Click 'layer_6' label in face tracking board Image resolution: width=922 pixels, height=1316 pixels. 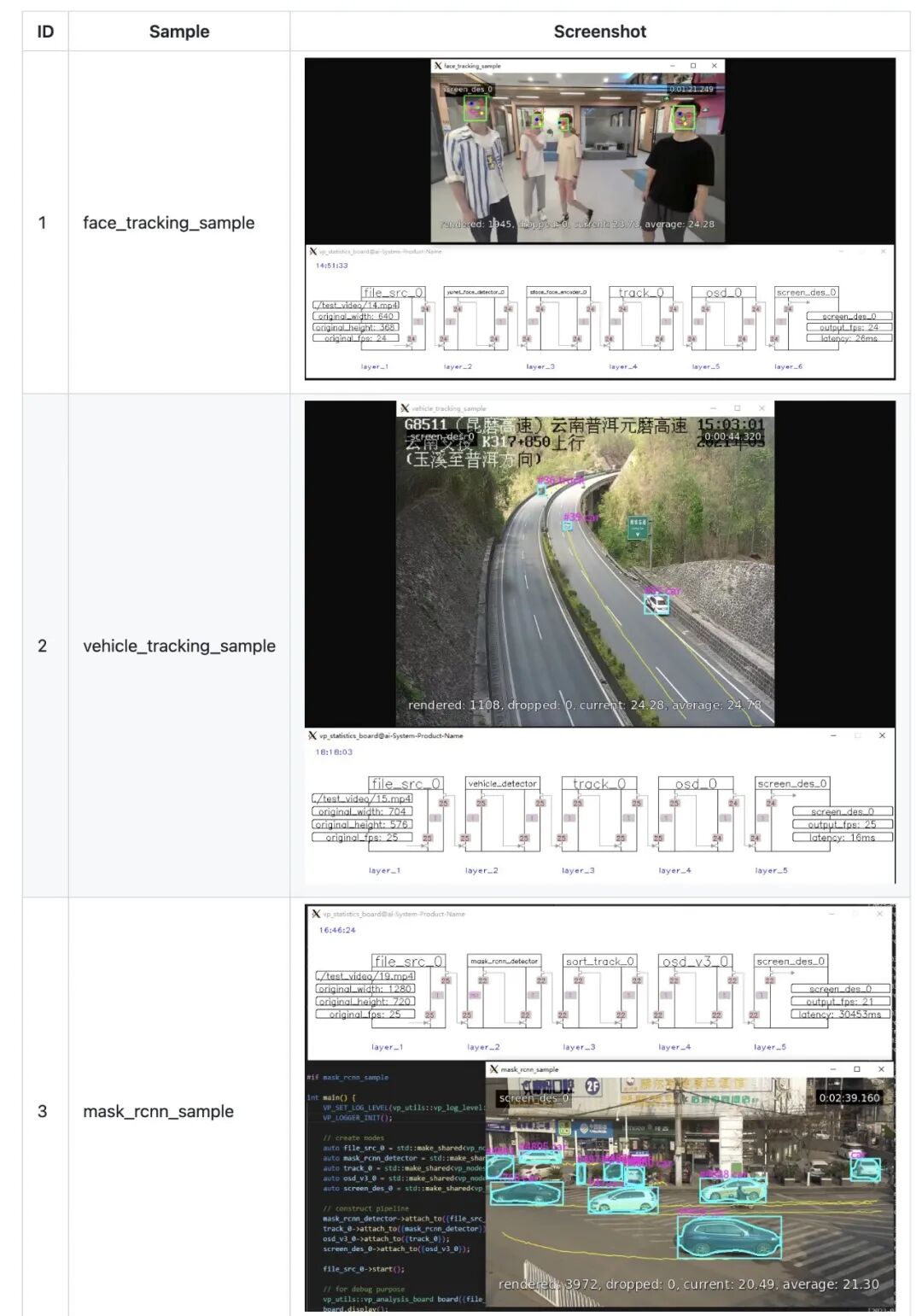pyautogui.click(x=788, y=366)
